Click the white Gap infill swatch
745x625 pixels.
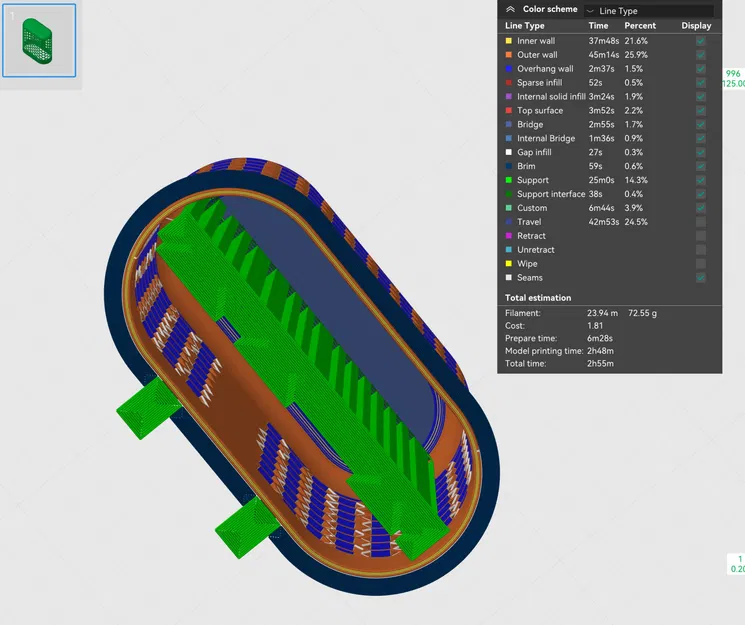click(509, 152)
